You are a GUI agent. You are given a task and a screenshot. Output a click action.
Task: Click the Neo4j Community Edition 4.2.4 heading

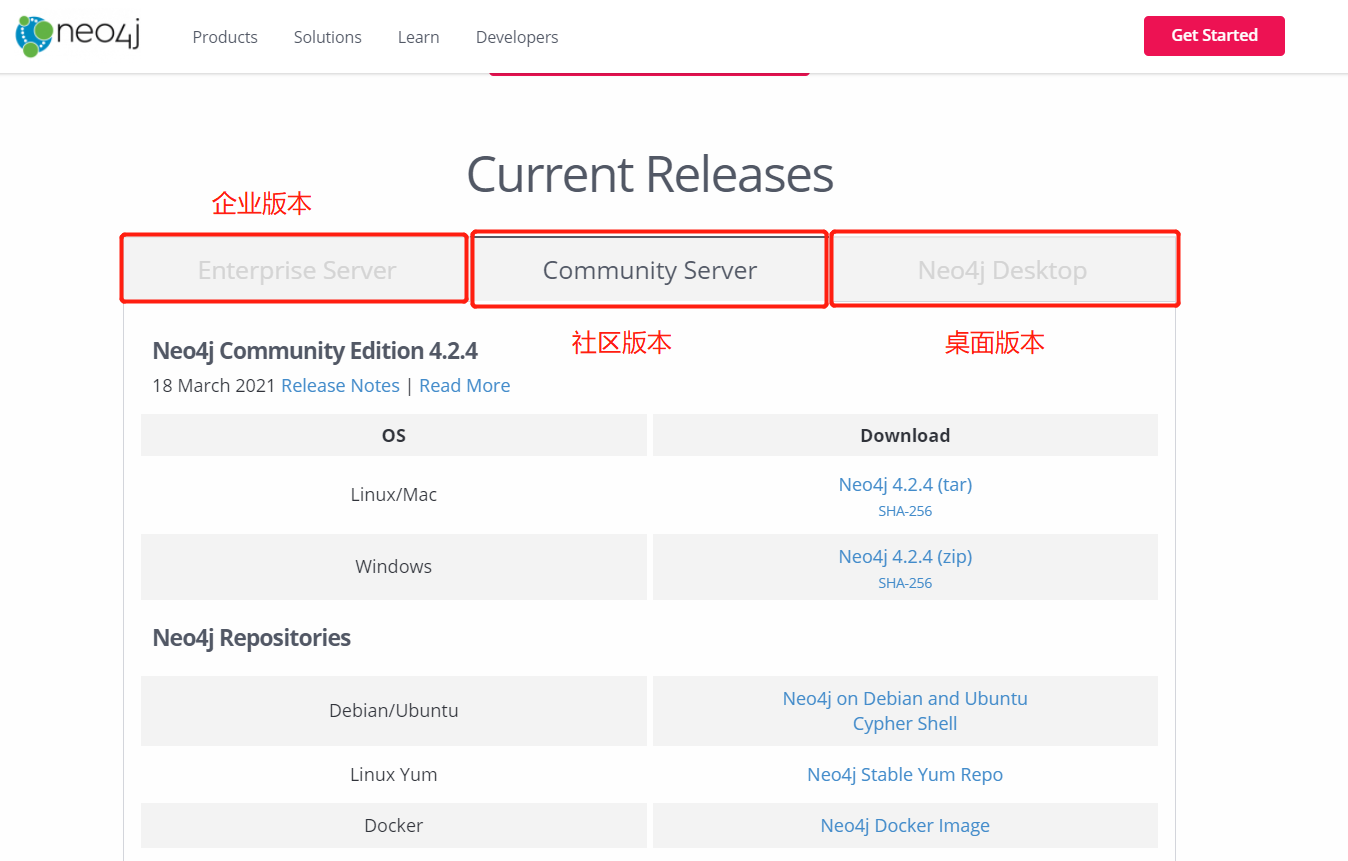[x=315, y=351]
